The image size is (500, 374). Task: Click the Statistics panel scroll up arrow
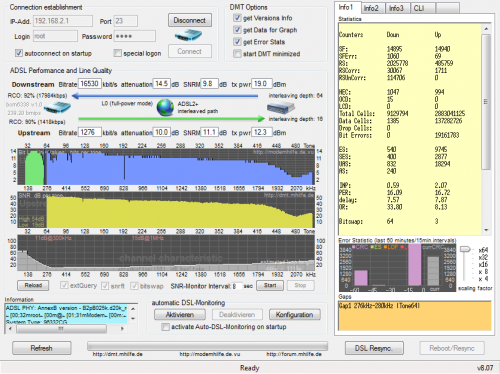[x=486, y=29]
